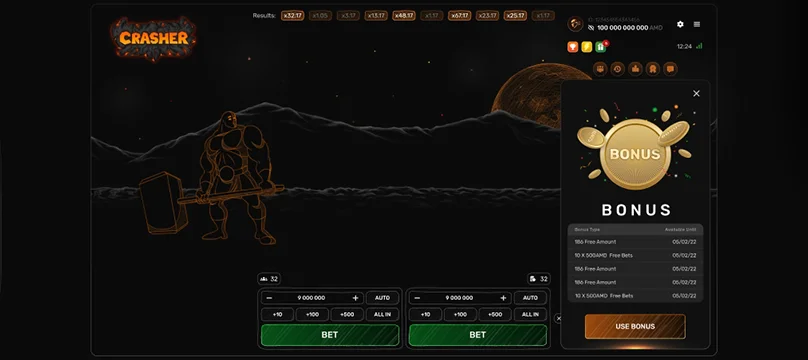Increase the bet amount in right panel

point(503,298)
